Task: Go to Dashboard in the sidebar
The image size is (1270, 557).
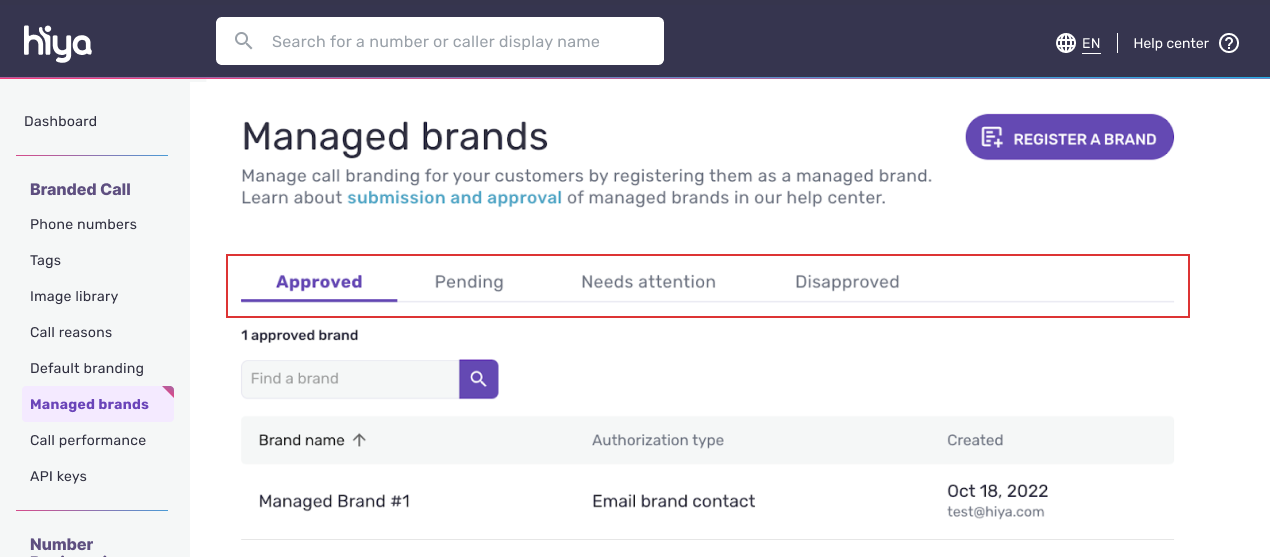Action: pyautogui.click(x=60, y=121)
